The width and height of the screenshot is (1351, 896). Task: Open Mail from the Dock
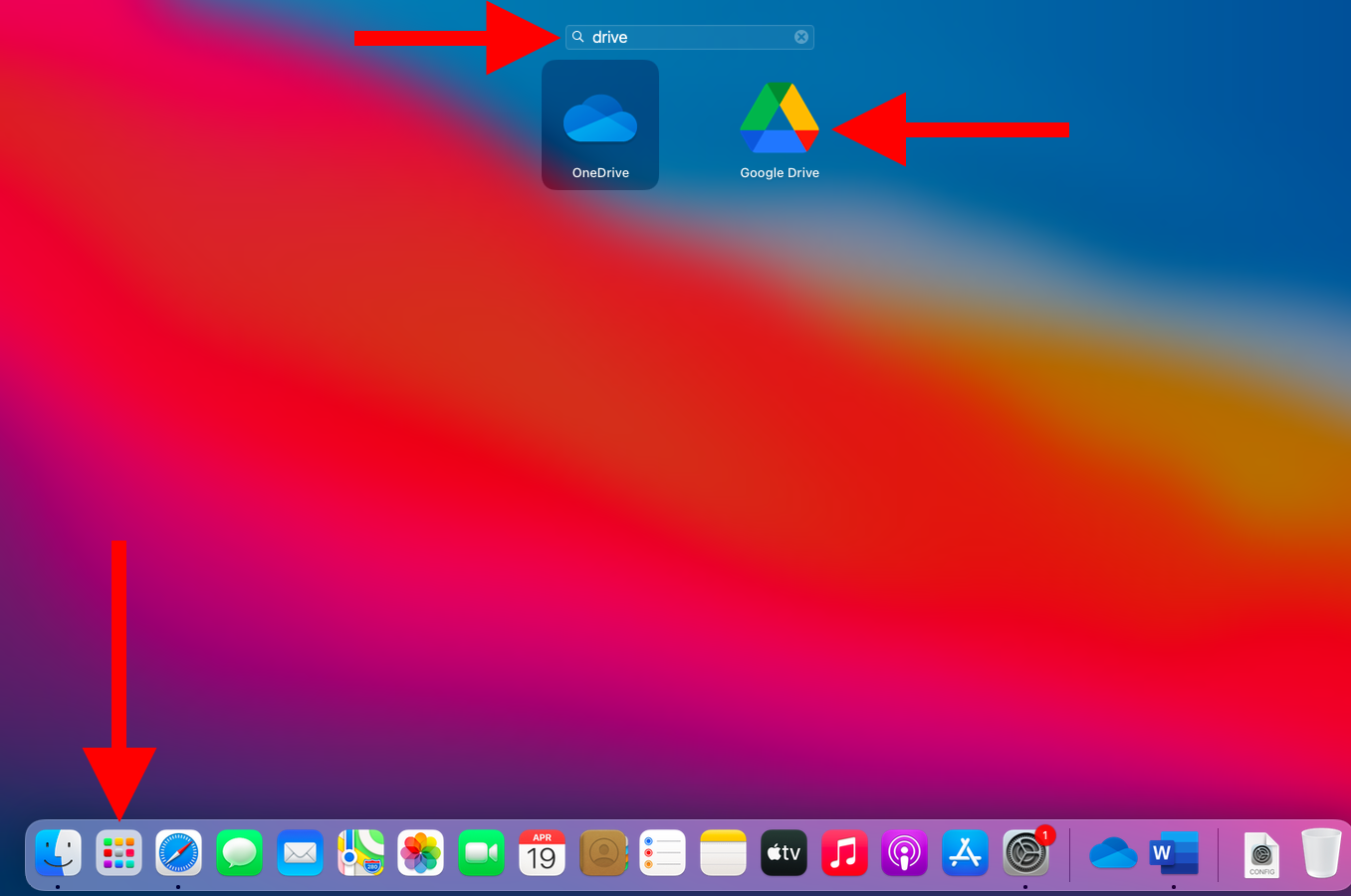tap(300, 853)
